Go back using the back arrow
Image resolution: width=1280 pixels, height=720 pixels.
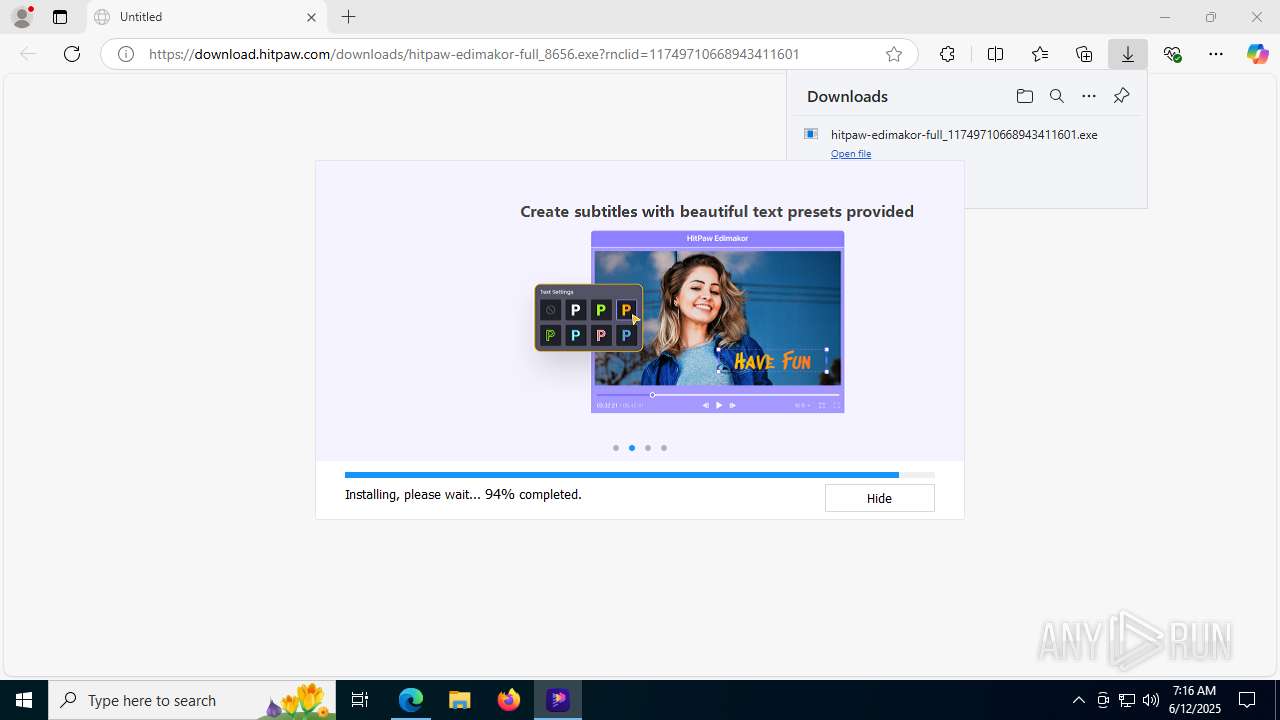[x=28, y=54]
